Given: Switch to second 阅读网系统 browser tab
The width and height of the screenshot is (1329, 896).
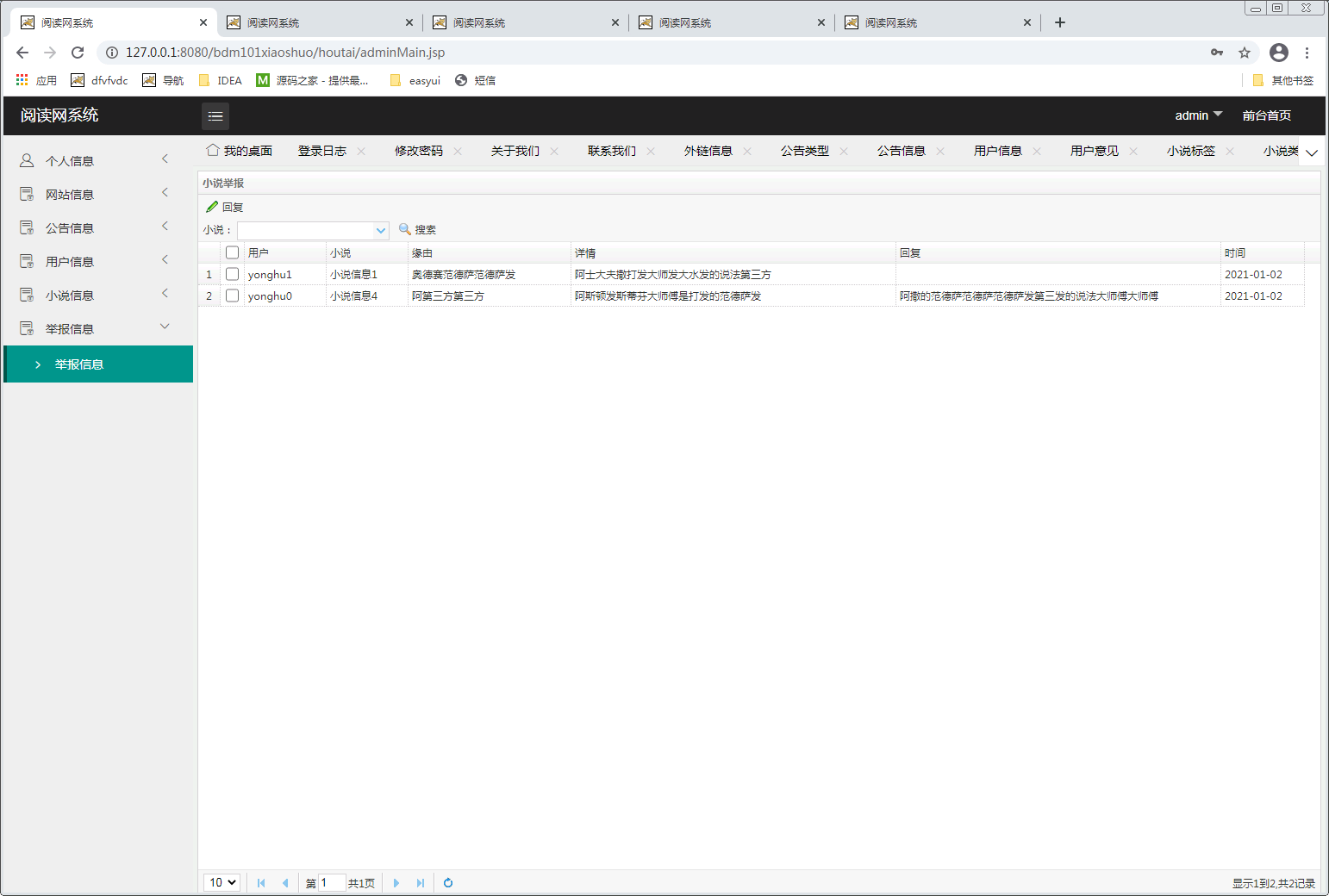Looking at the screenshot, I should 319,22.
